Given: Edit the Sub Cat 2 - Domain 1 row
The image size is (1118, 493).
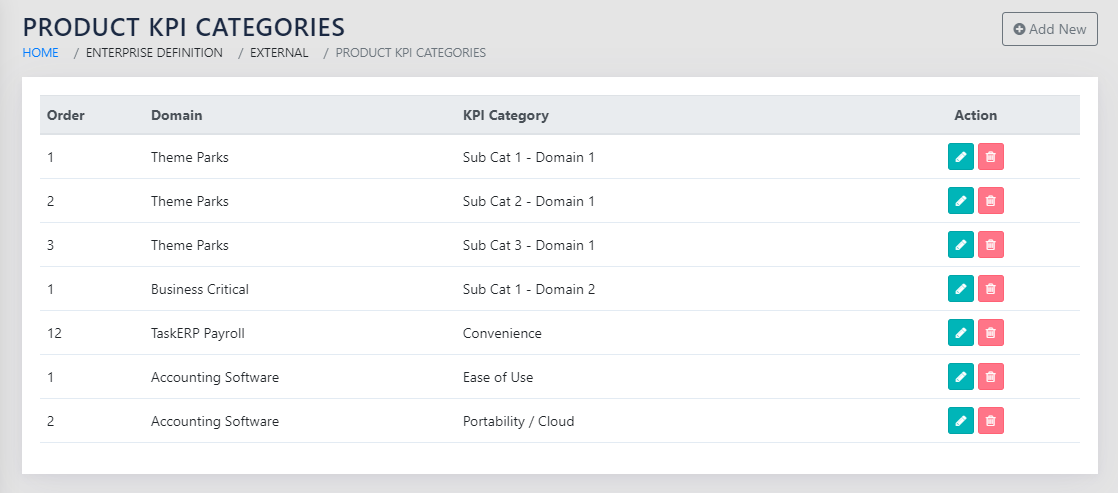Looking at the screenshot, I should (x=960, y=201).
